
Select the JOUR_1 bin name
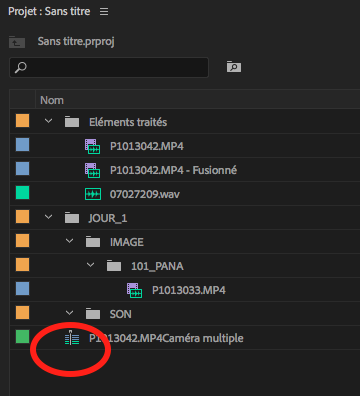click(108, 218)
